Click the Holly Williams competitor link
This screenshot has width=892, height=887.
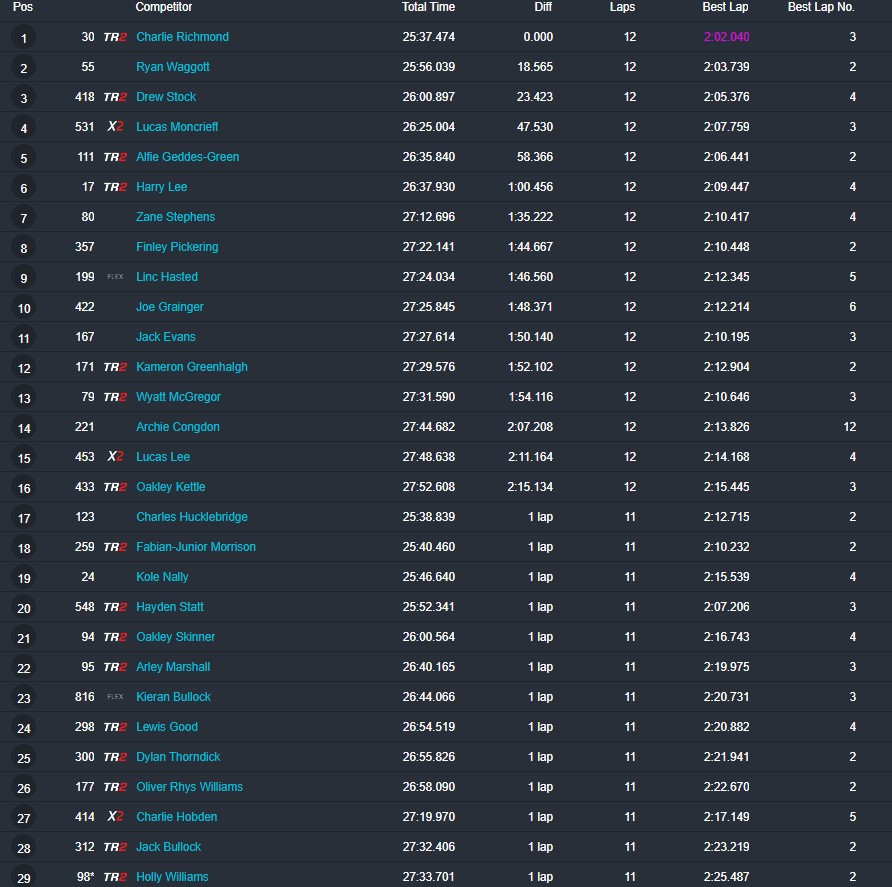click(172, 877)
